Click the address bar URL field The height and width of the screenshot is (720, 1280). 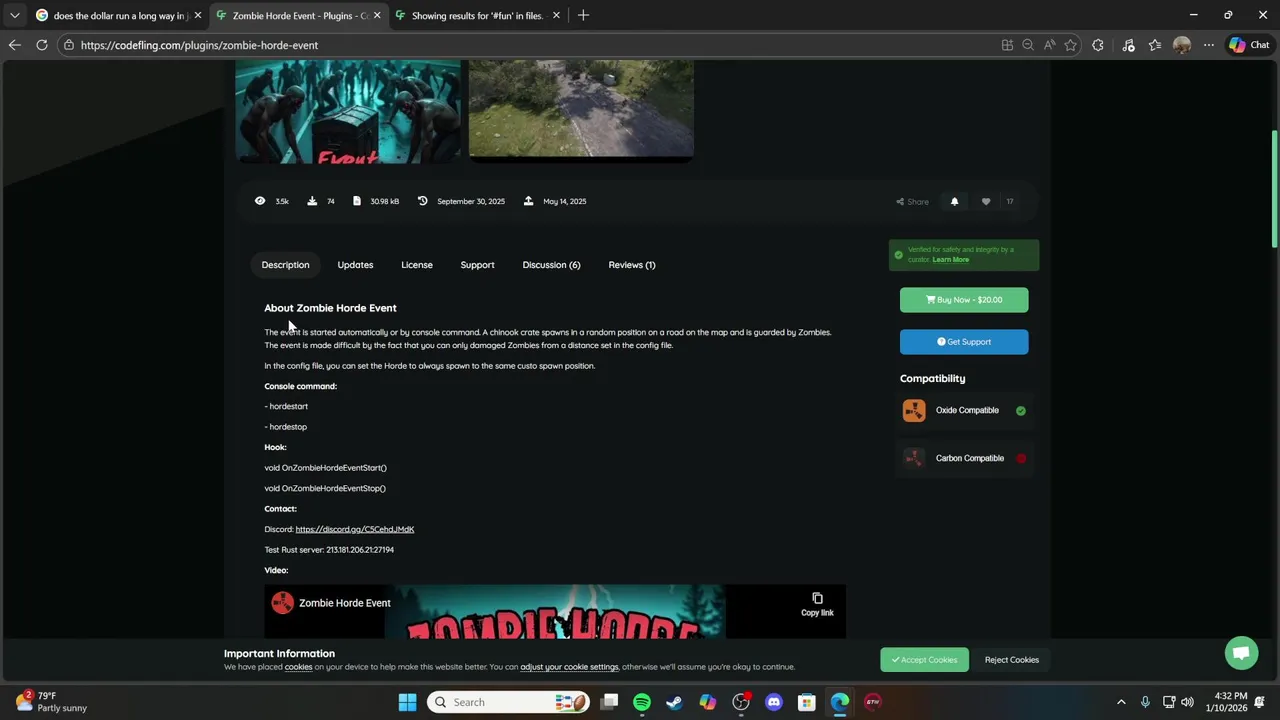point(530,45)
